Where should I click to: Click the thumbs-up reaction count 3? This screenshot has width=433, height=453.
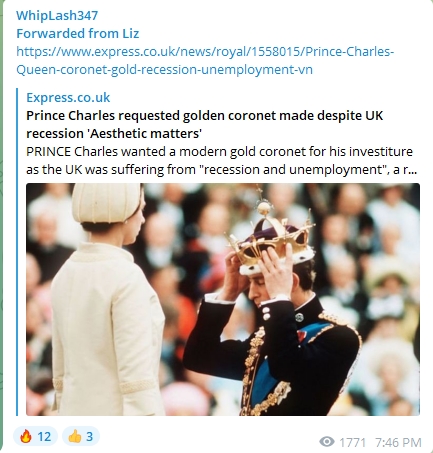point(89,436)
